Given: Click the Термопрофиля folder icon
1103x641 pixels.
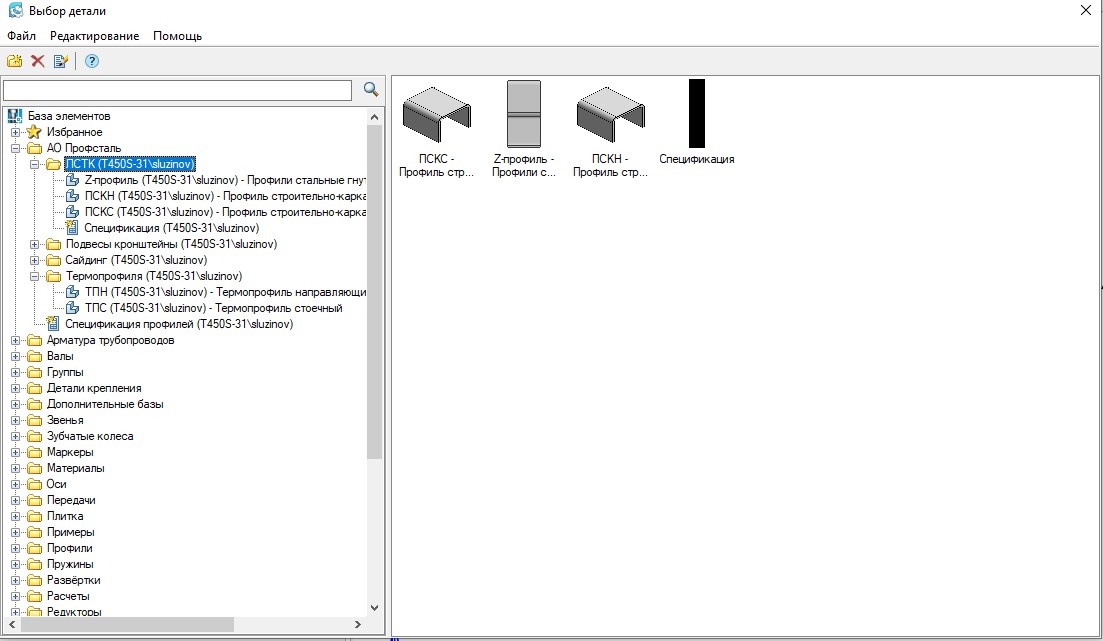Looking at the screenshot, I should tap(53, 277).
